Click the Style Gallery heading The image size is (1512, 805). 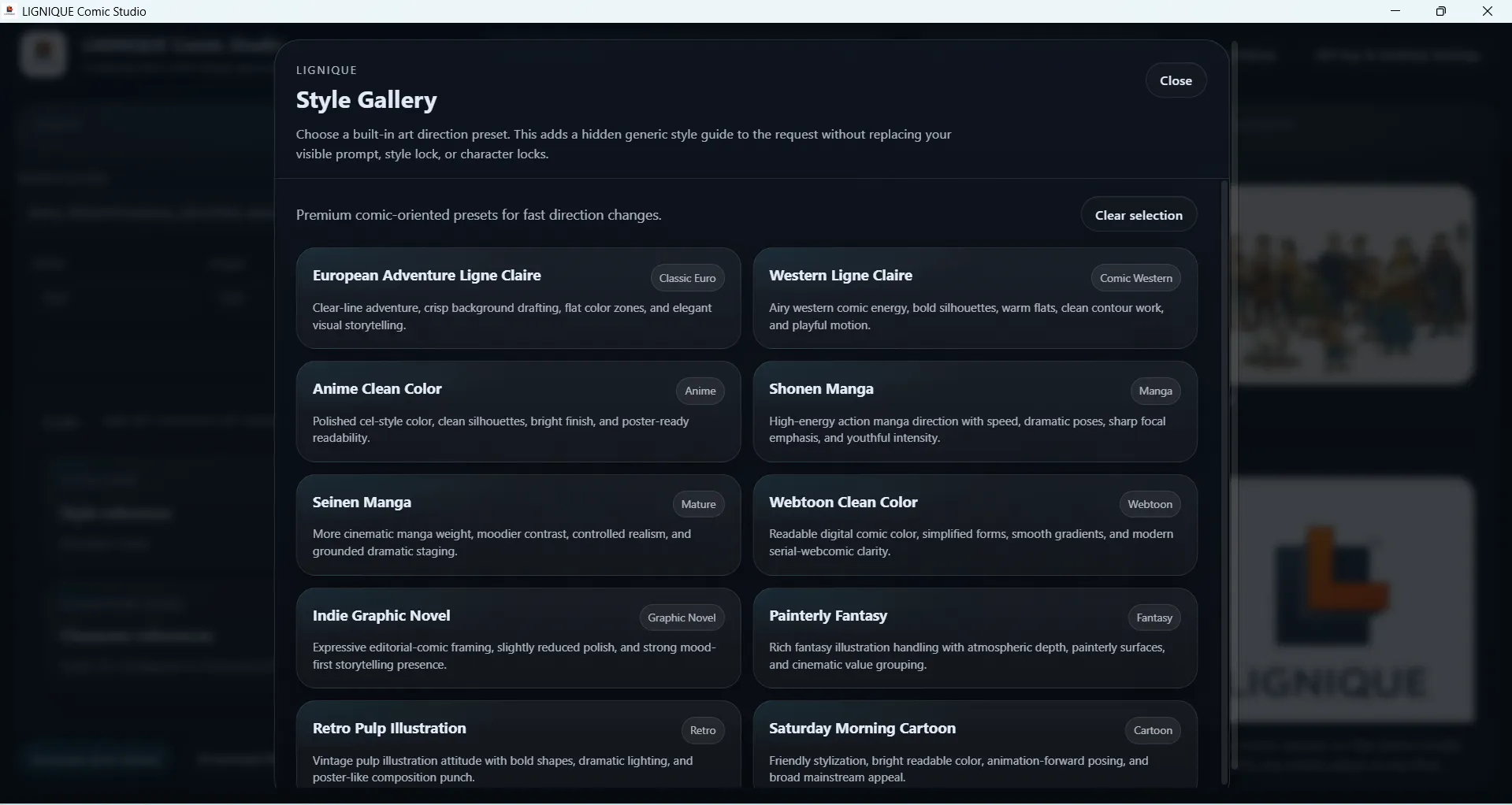point(366,100)
